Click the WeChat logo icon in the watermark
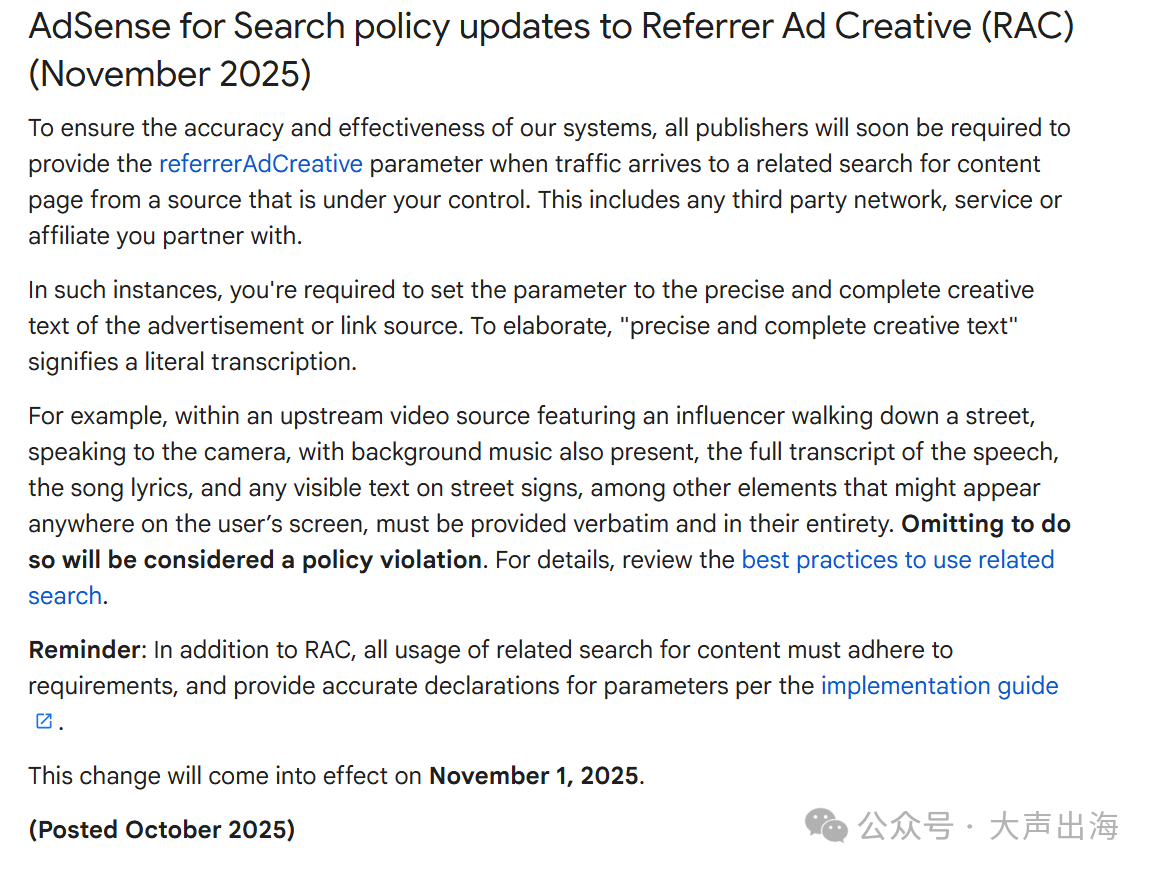Image resolution: width=1156 pixels, height=872 pixels. click(x=827, y=827)
